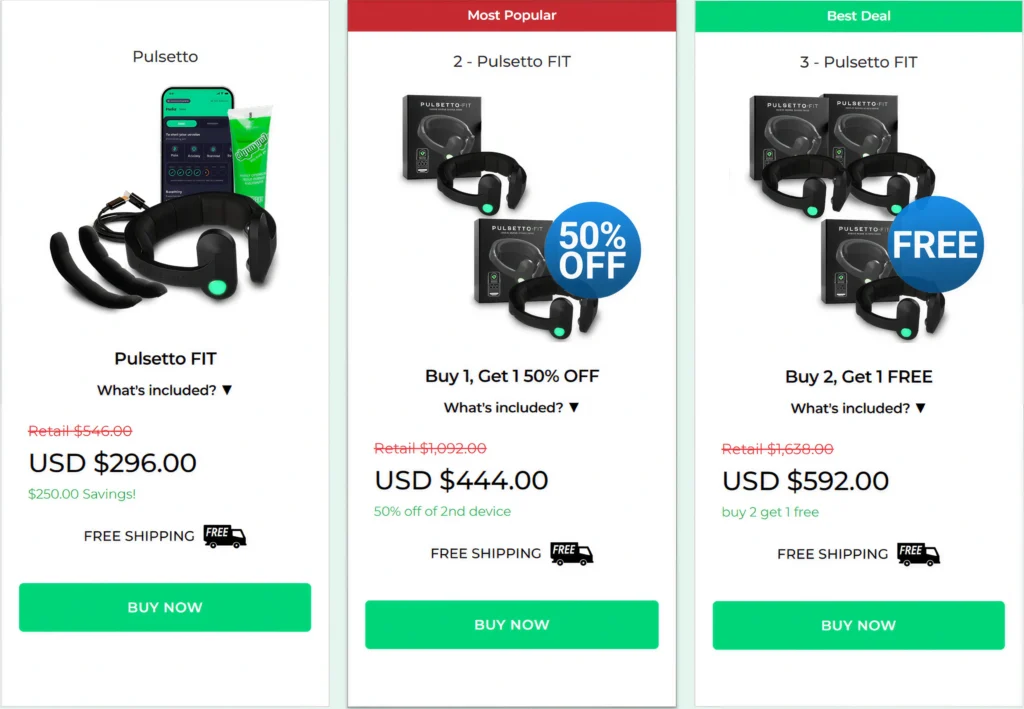This screenshot has width=1024, height=709.
Task: Select the red Most Popular banner
Action: pyautogui.click(x=512, y=16)
